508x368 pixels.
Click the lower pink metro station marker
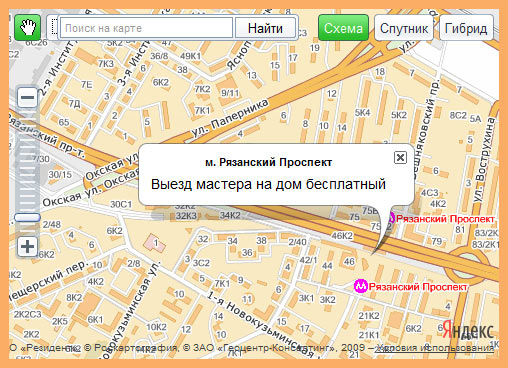coord(360,286)
